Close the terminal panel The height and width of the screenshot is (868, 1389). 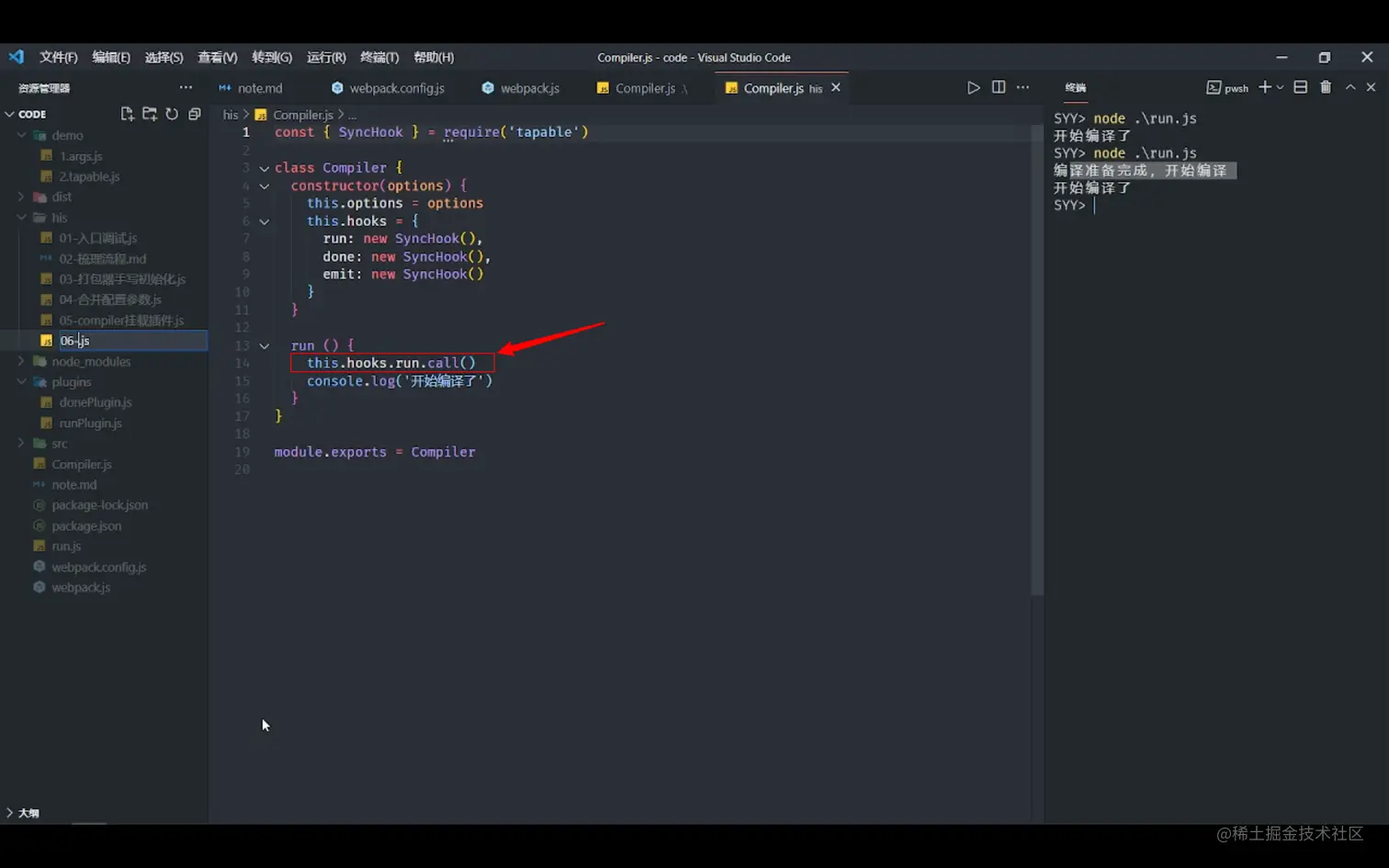1371,87
